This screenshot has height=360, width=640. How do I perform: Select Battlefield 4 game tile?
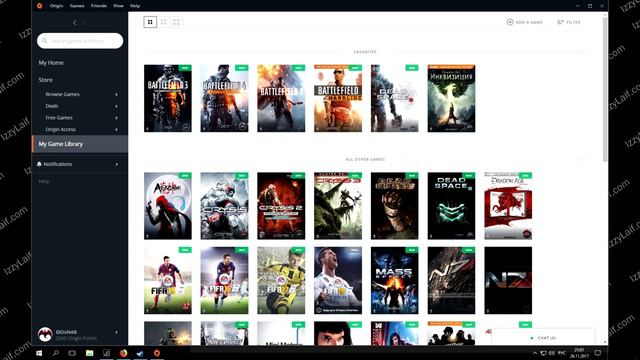coord(224,98)
